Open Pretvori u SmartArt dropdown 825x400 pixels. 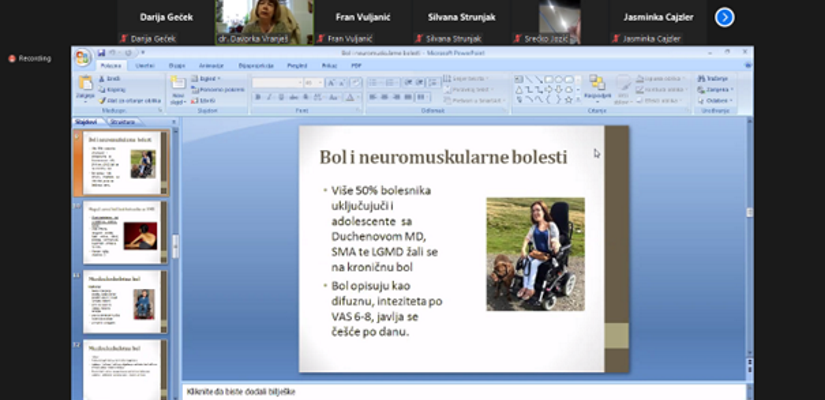[475, 100]
